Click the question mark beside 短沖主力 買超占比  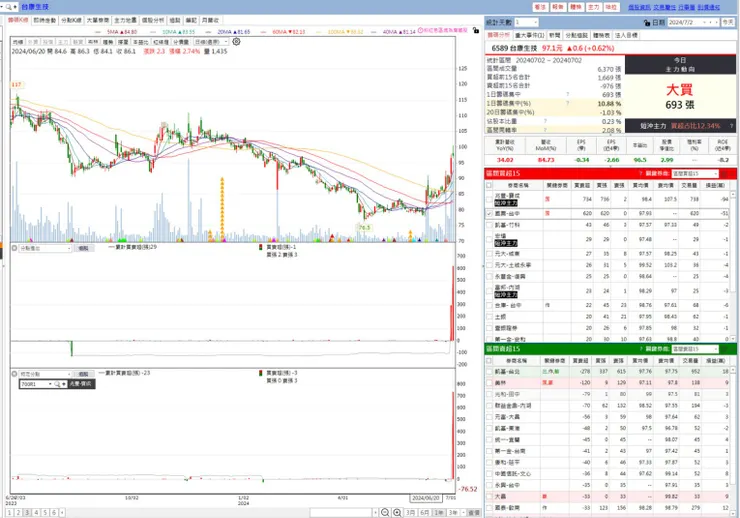pyautogui.click(x=731, y=126)
